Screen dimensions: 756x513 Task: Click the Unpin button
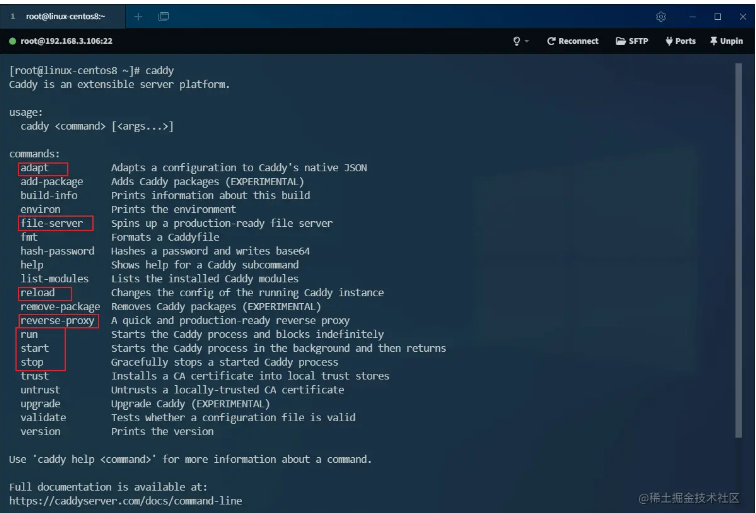coord(726,41)
